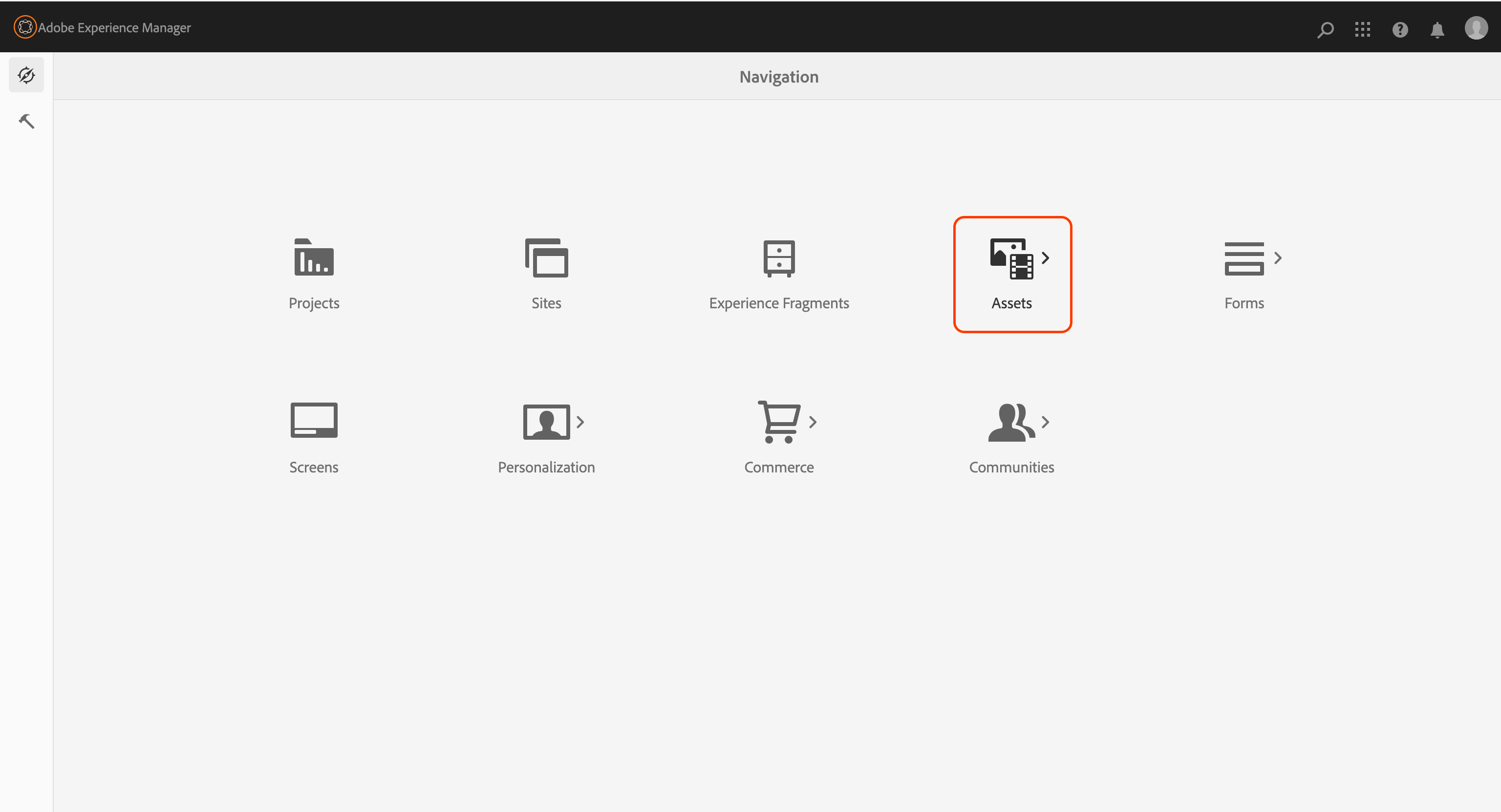Open the search magnifier in the header
Viewport: 1501px width, 812px height.
(1325, 29)
